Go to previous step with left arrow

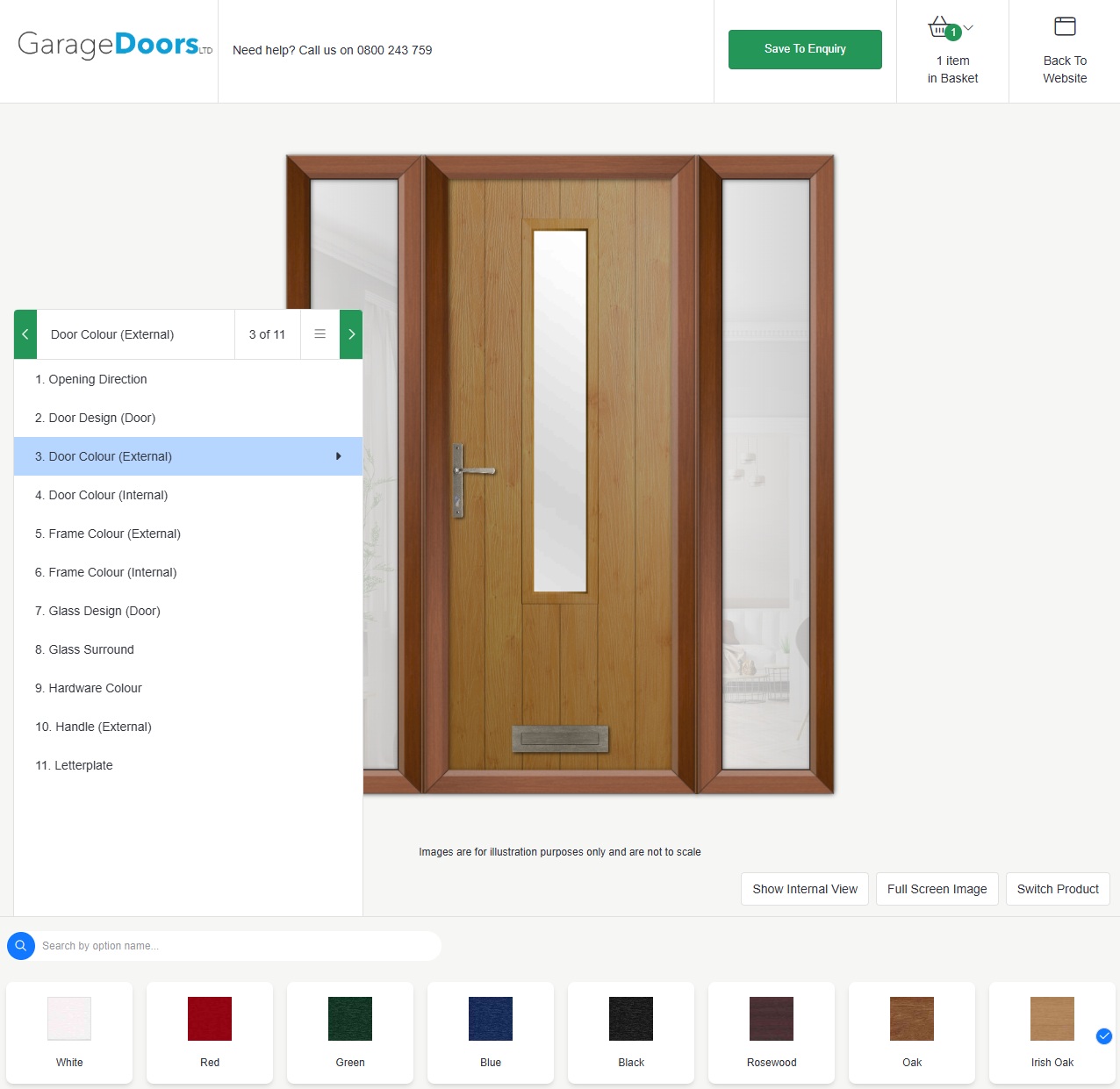(x=25, y=334)
